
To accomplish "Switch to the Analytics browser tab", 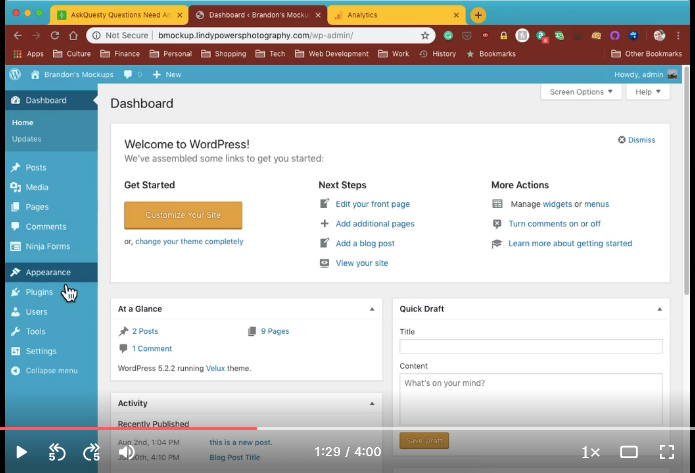I will 396,15.
